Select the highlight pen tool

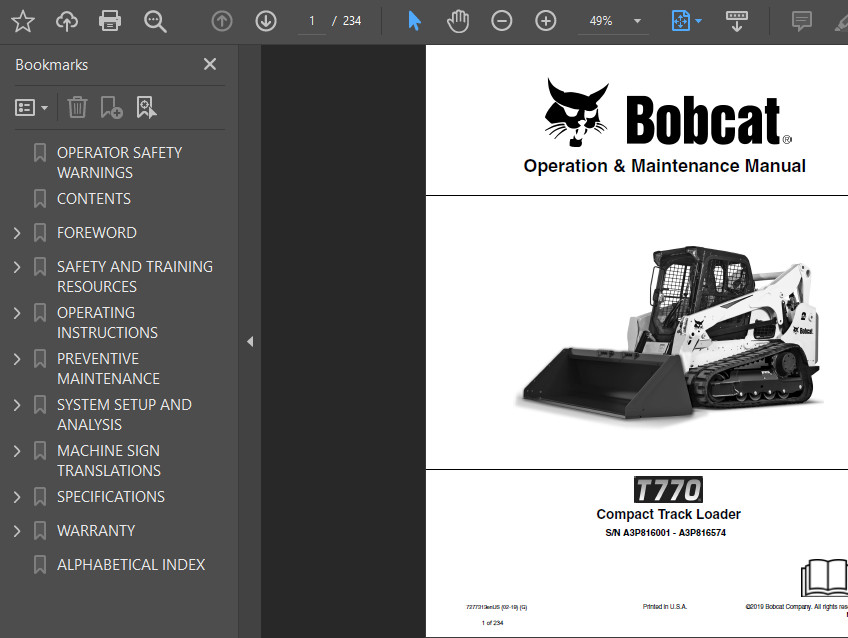[x=841, y=22]
